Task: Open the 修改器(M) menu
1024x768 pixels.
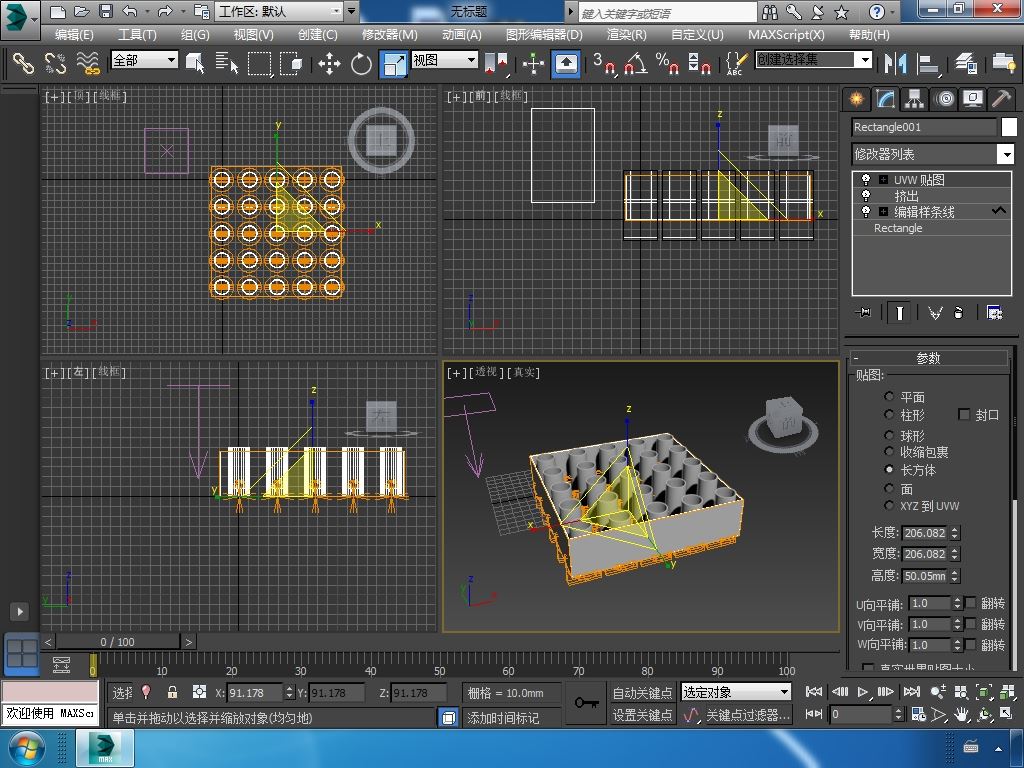Action: (x=389, y=34)
